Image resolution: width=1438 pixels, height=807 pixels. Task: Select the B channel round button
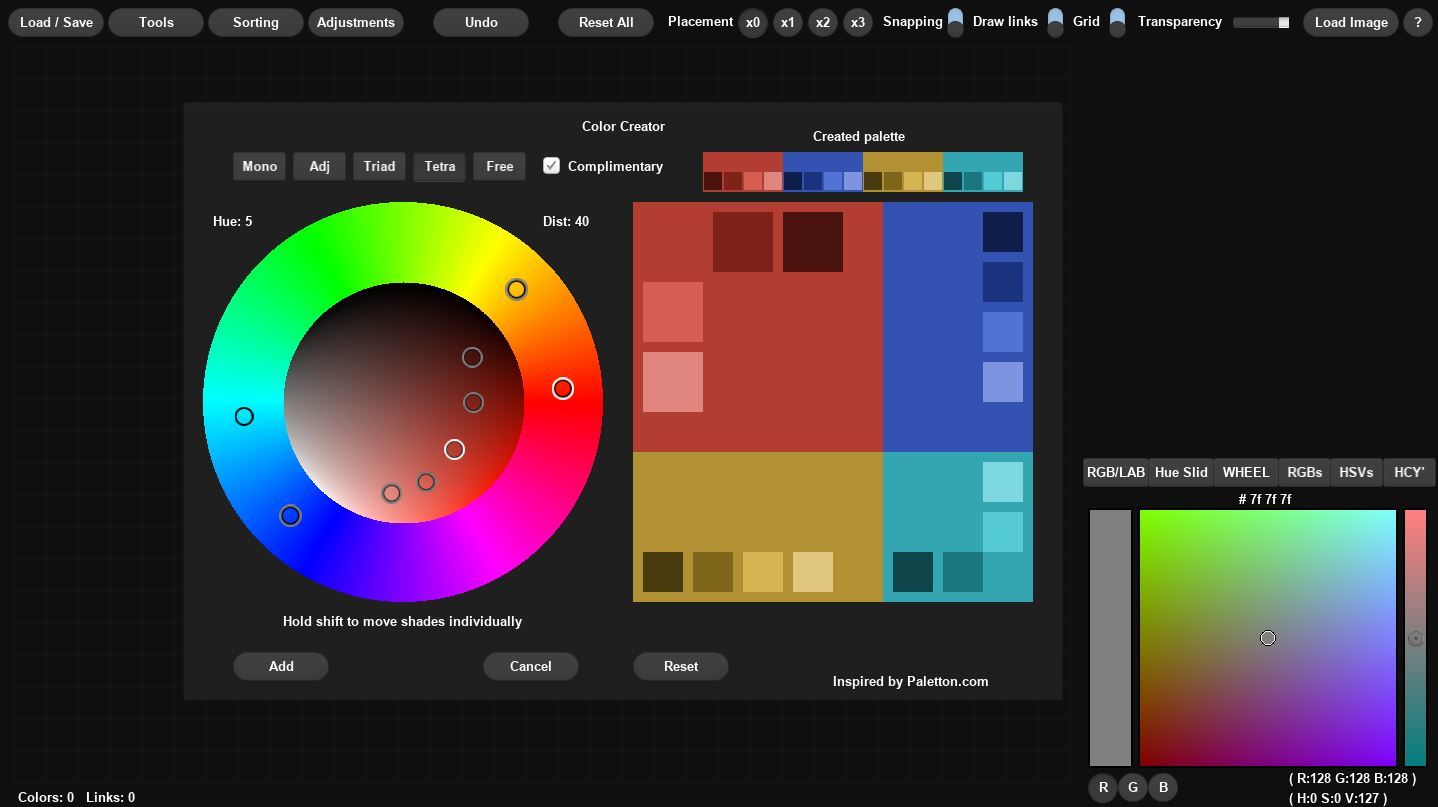[1163, 787]
